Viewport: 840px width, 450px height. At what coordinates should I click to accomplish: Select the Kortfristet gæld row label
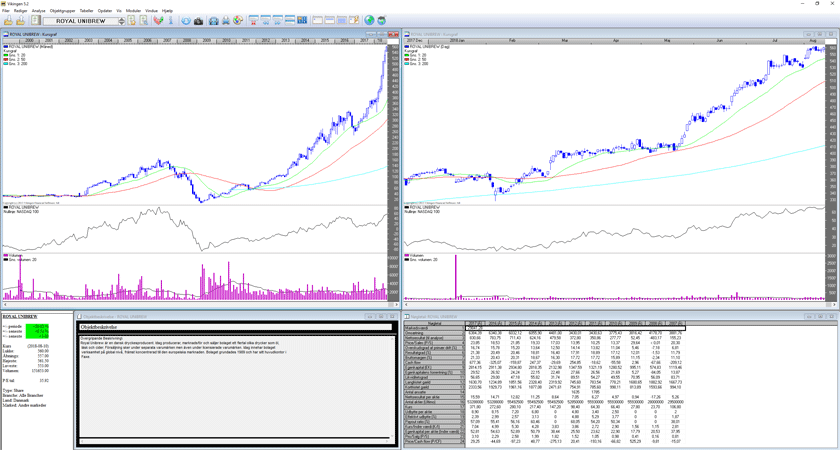(434, 386)
